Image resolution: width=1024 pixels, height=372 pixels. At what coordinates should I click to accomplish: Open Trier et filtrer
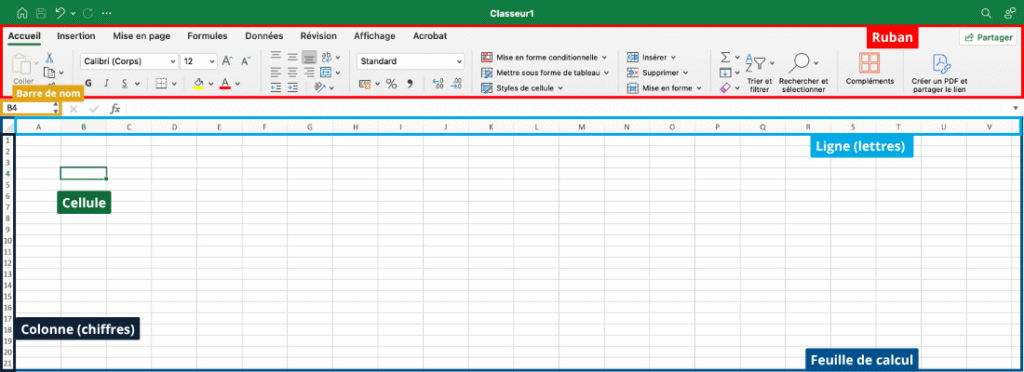tap(759, 73)
